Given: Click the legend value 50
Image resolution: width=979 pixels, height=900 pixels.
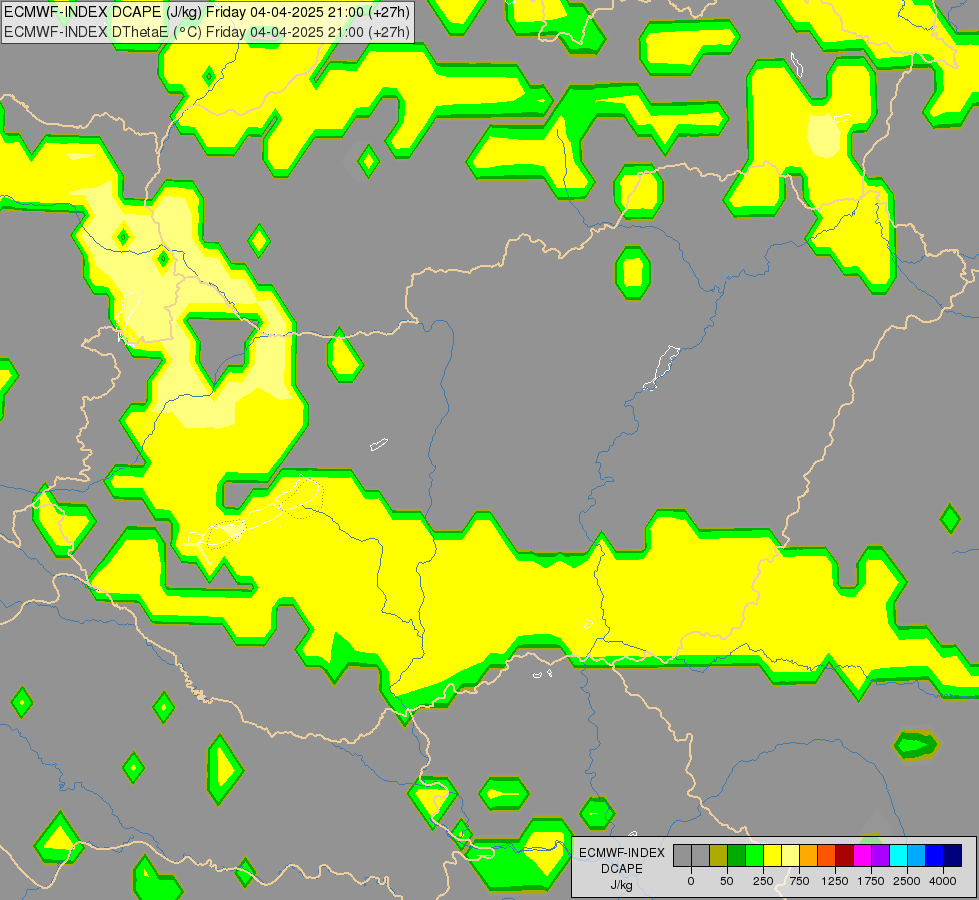Looking at the screenshot, I should point(727,881).
